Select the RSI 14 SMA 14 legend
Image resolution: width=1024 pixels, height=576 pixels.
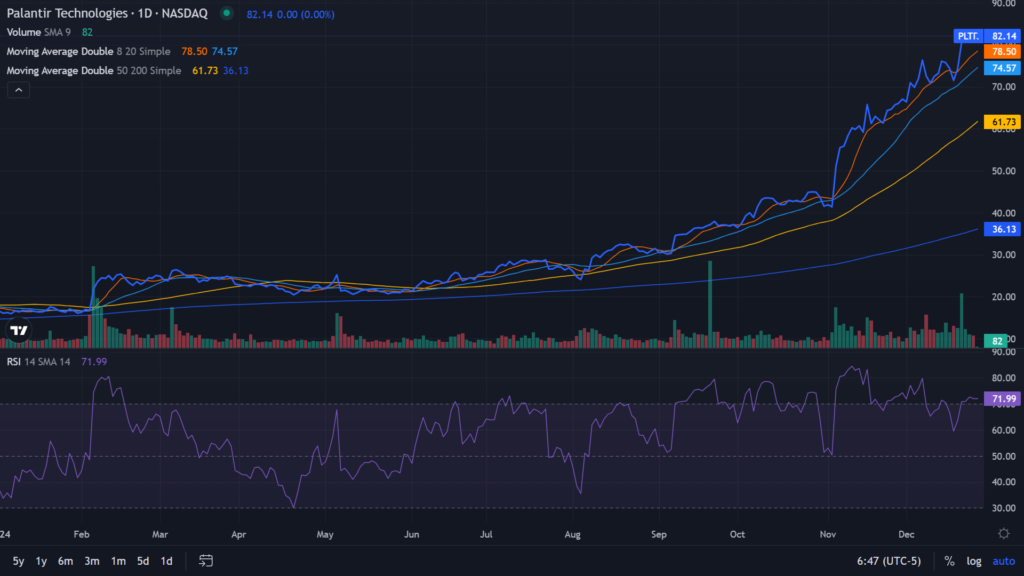(38, 361)
